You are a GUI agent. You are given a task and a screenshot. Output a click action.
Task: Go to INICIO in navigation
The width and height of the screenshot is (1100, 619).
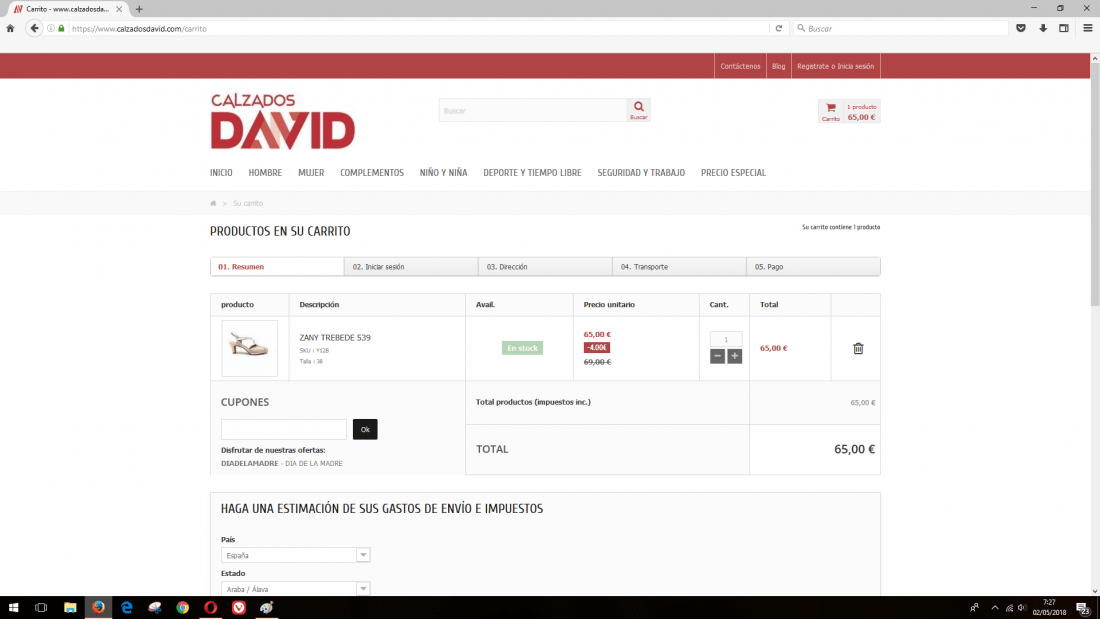pos(221,173)
